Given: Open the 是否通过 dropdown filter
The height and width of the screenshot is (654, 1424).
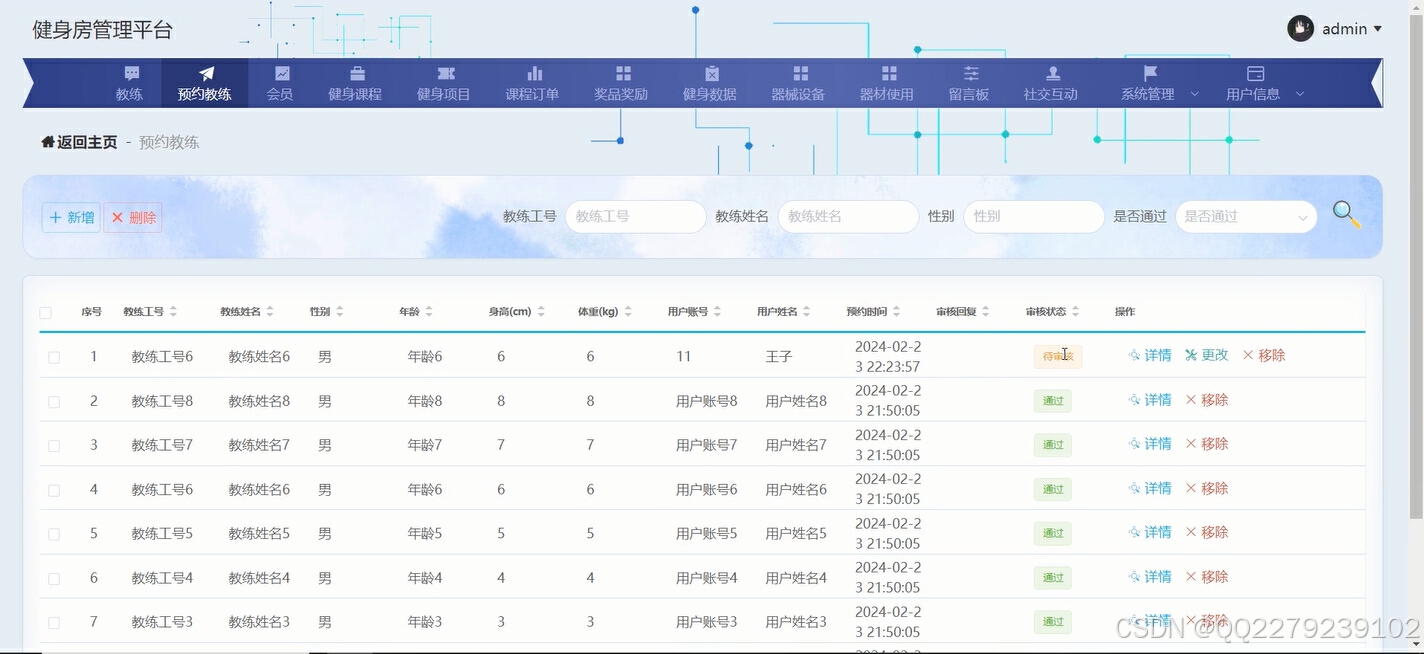Looking at the screenshot, I should tap(1245, 216).
